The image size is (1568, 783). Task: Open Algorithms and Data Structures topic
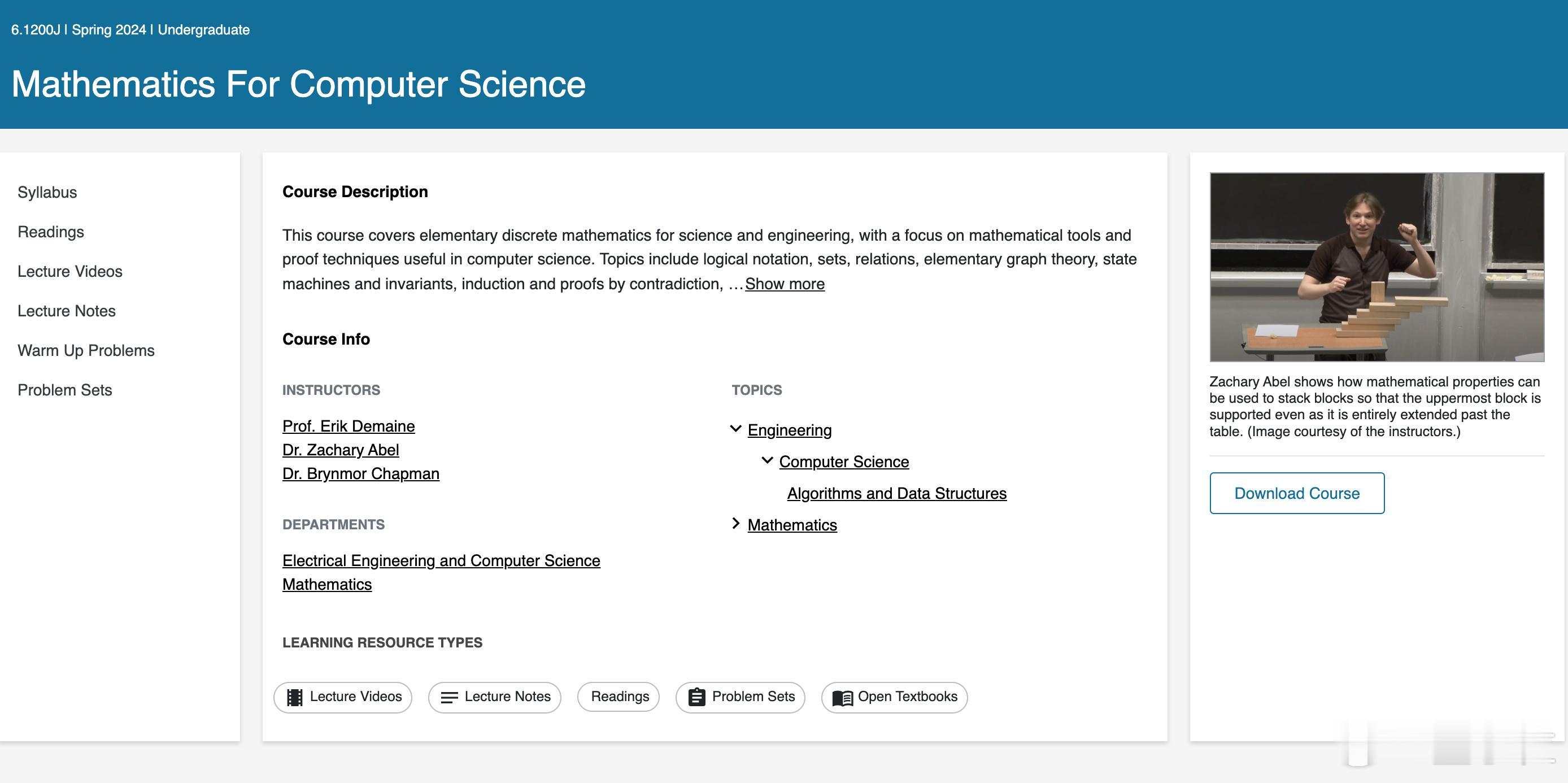[x=896, y=493]
